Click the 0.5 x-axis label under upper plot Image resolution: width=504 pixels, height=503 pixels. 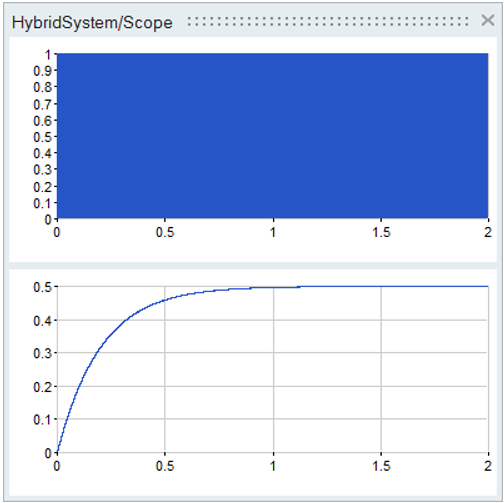[165, 232]
